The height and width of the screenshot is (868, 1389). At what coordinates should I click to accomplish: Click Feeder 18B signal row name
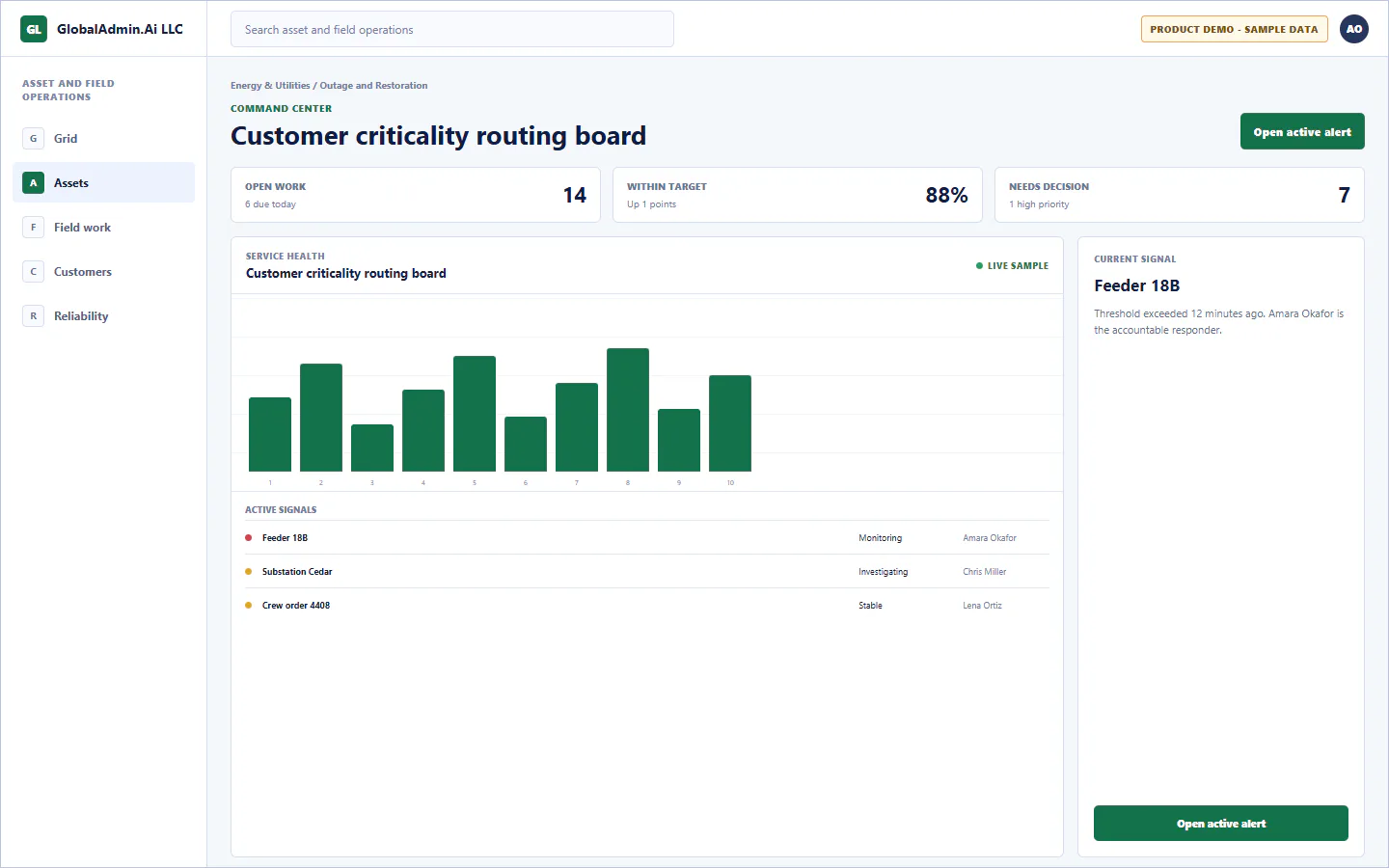[x=285, y=538]
